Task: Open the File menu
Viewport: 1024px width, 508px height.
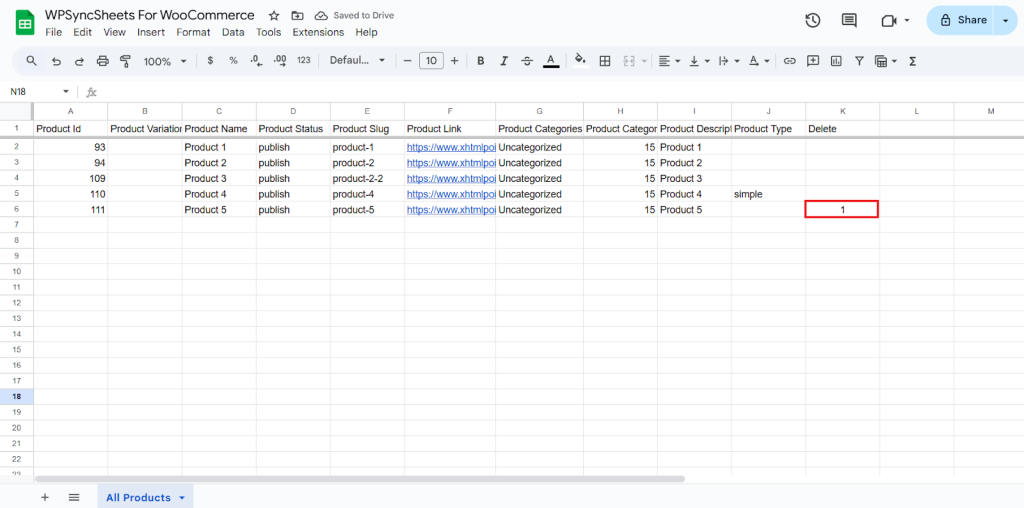Action: coord(54,32)
